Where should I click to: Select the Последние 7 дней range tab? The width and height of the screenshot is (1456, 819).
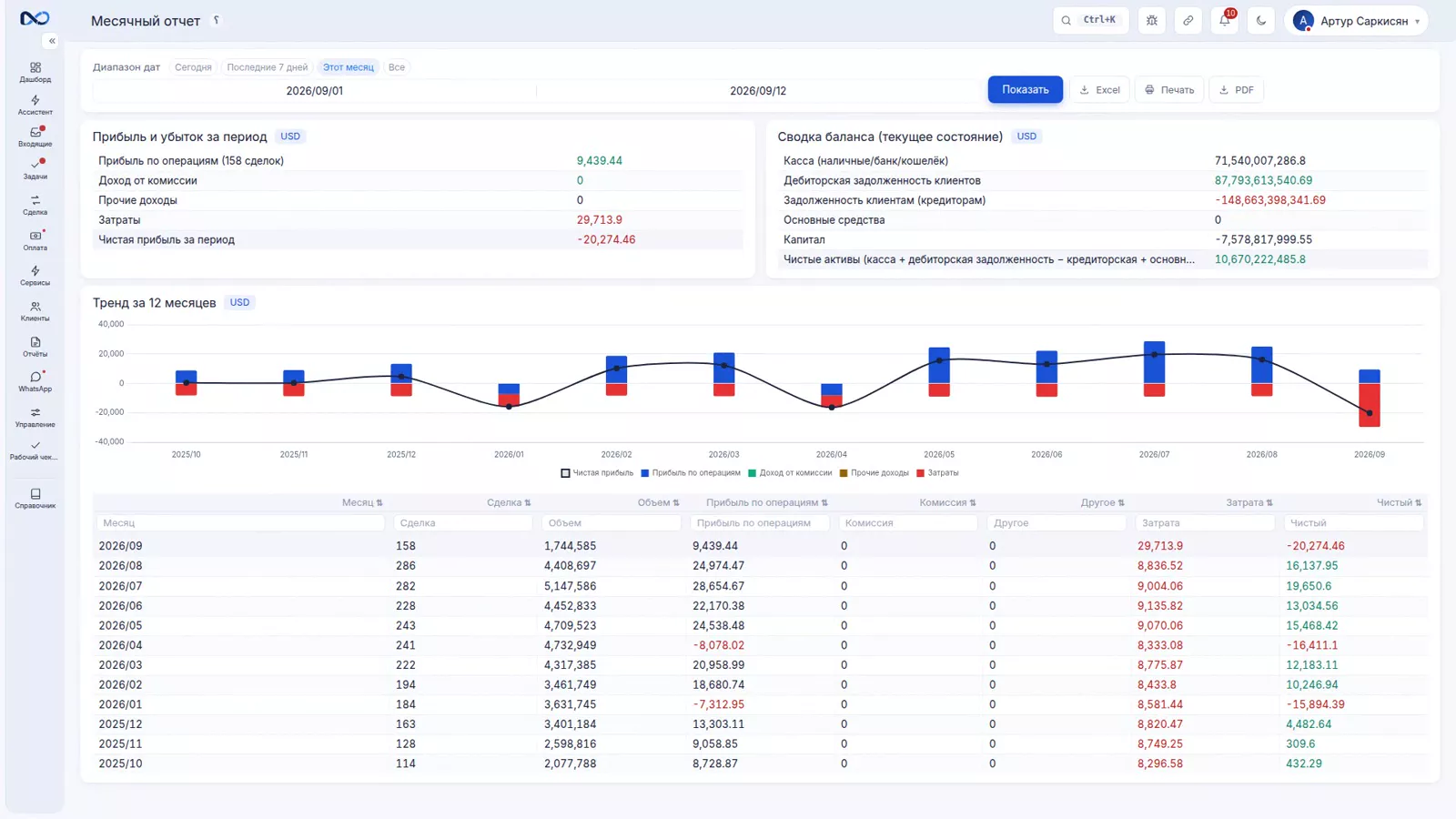coord(268,67)
